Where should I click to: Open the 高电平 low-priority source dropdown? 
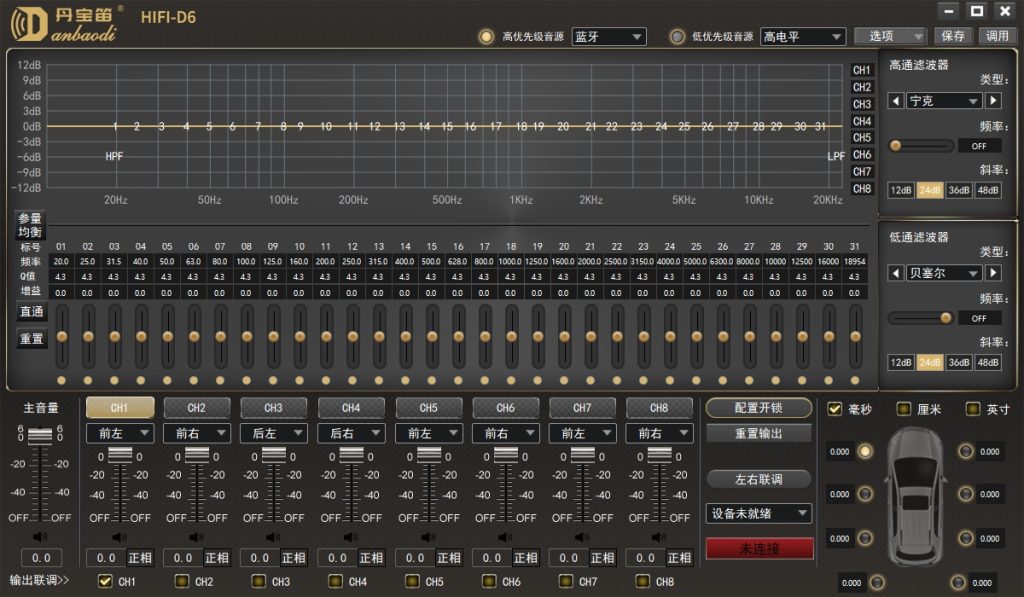[803, 37]
